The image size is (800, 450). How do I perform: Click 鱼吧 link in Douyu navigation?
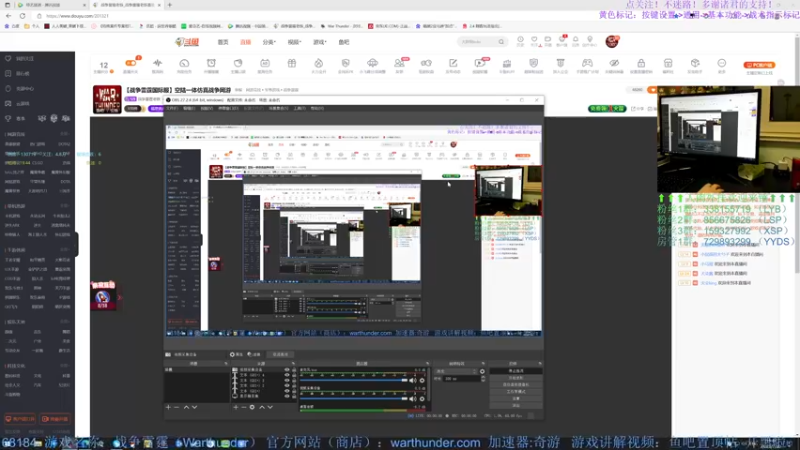[x=344, y=42]
